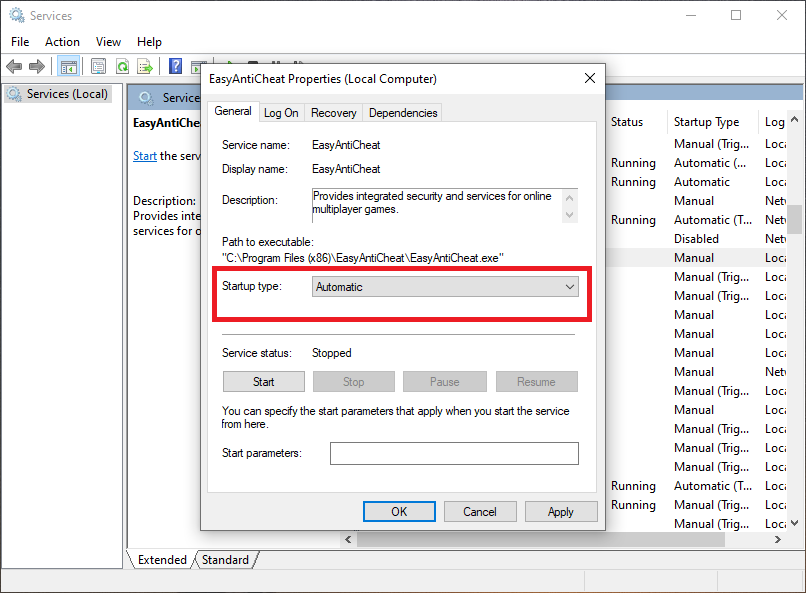Click the Start parameters input field
The image size is (806, 593).
pos(454,453)
